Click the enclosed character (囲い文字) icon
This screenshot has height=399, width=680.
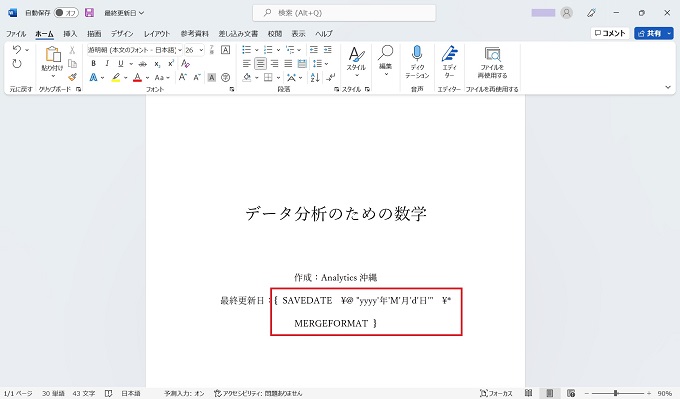pyautogui.click(x=226, y=78)
